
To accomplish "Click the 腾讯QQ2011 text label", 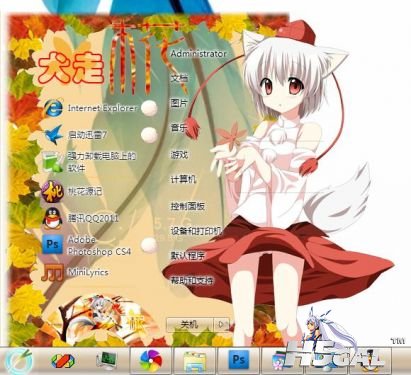I will pos(93,218).
